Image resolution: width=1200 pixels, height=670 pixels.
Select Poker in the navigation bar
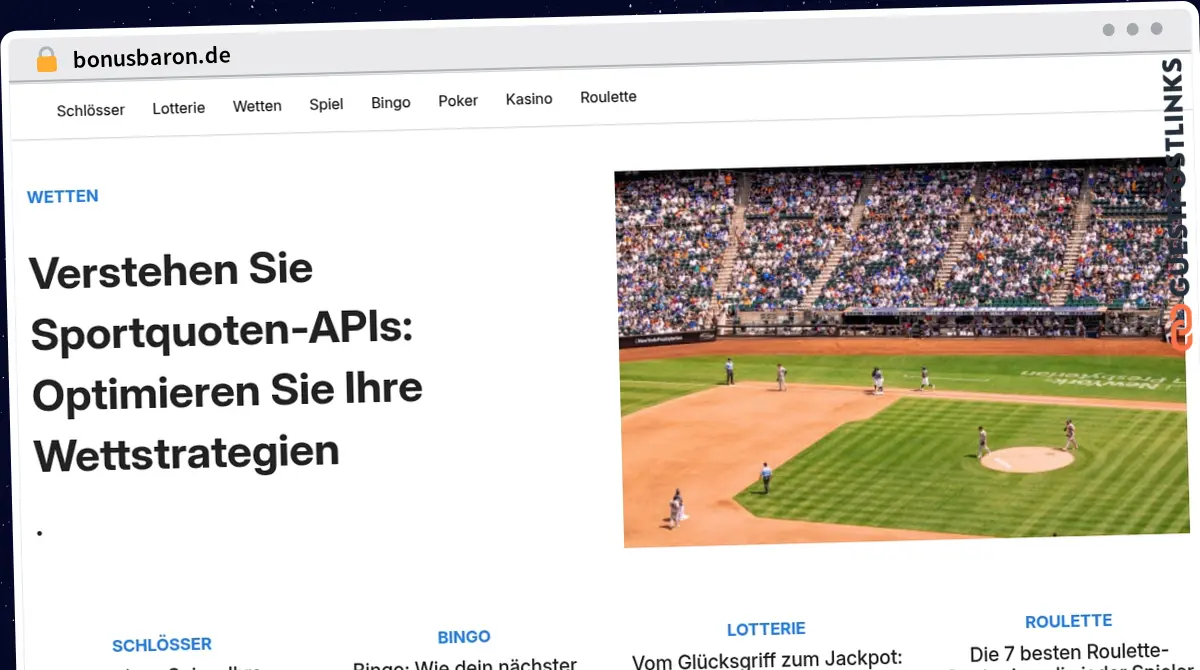point(458,101)
